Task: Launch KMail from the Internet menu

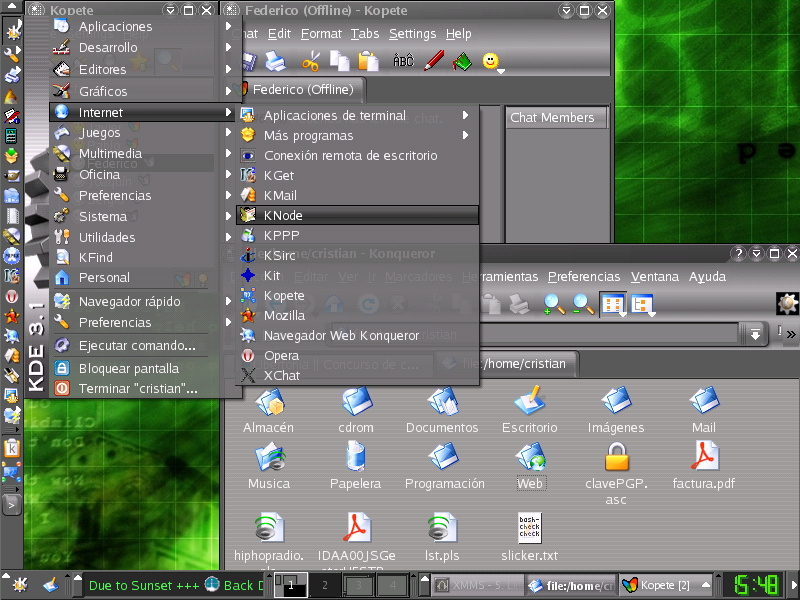Action: click(357, 195)
